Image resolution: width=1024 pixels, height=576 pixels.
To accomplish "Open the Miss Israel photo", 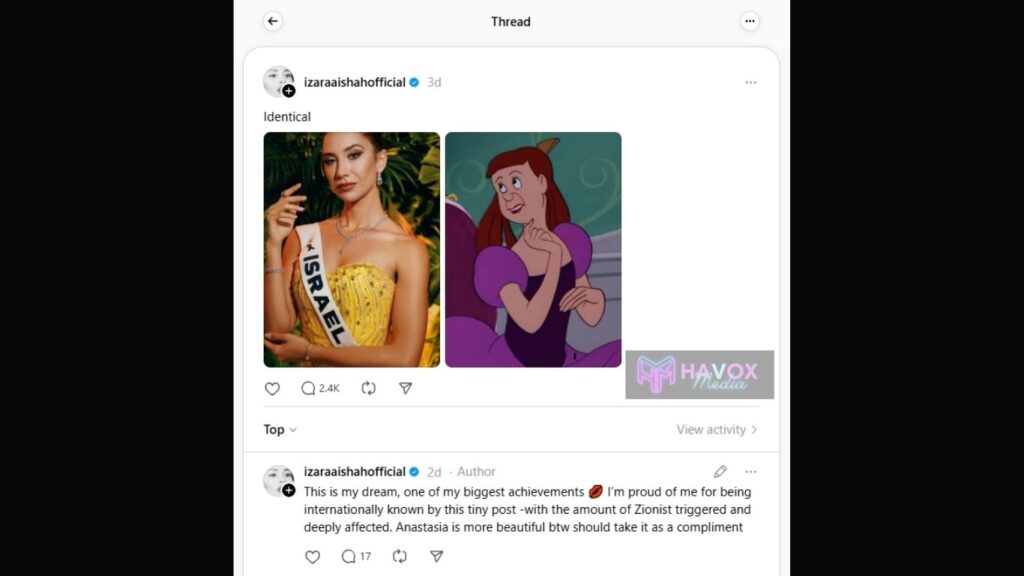I will 351,249.
